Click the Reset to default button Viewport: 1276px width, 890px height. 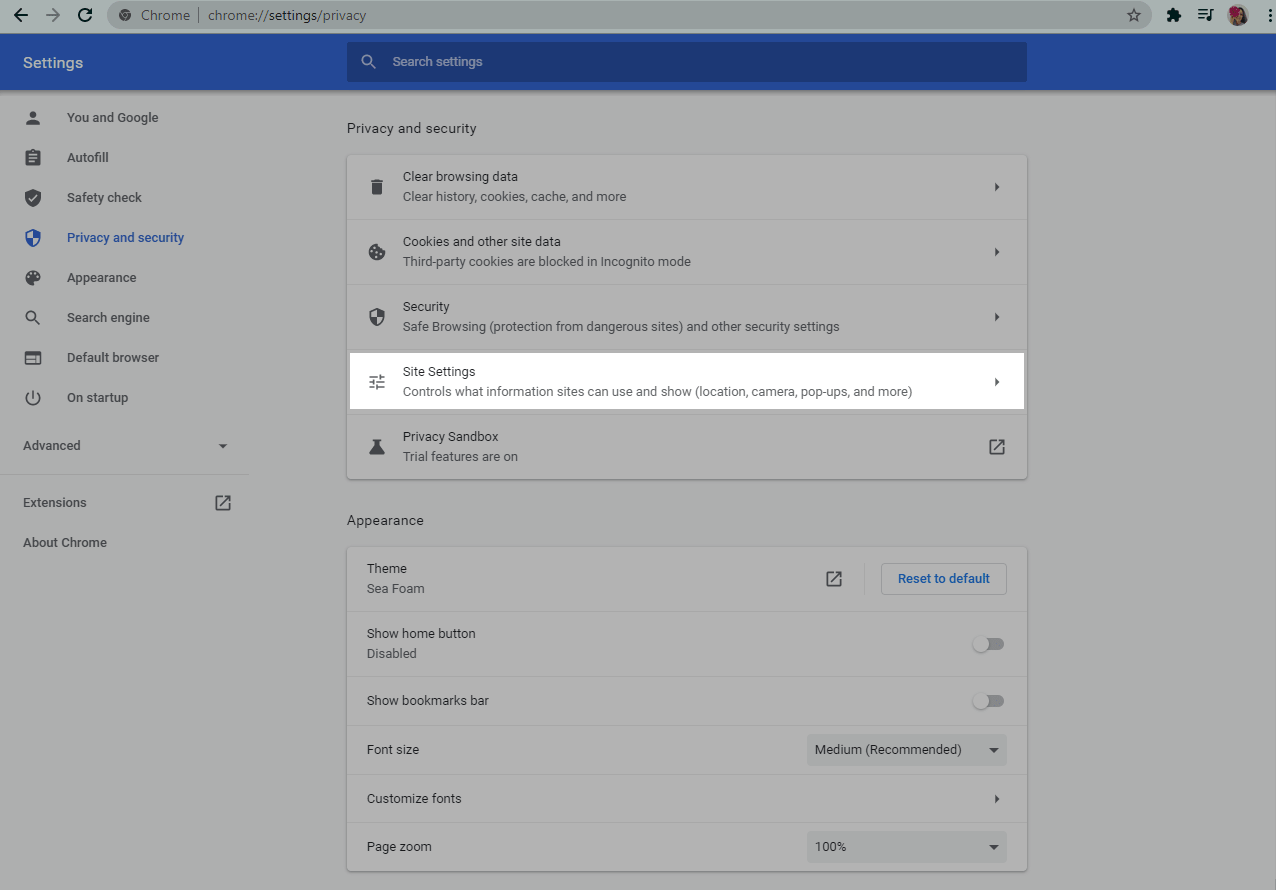pos(944,579)
